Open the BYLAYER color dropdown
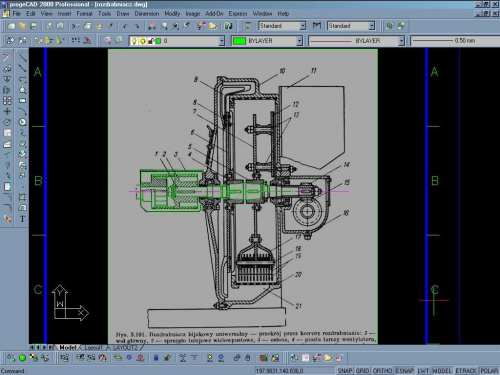Viewport: 500px width, 375px height. [x=299, y=41]
